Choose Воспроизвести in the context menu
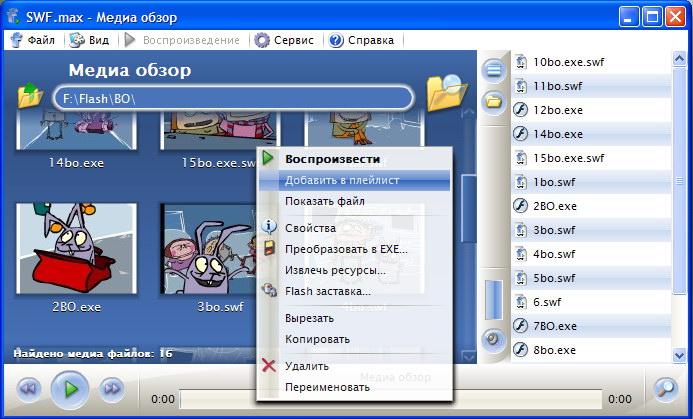This screenshot has width=693, height=419. click(354, 159)
